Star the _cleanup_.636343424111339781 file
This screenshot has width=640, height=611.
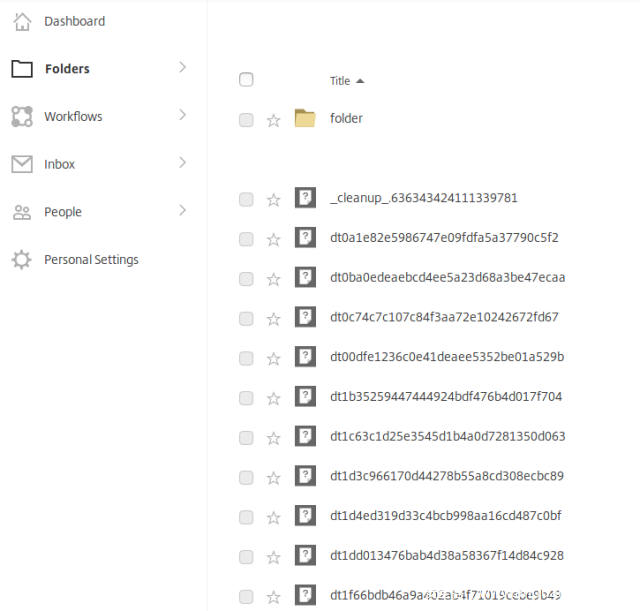(x=273, y=200)
